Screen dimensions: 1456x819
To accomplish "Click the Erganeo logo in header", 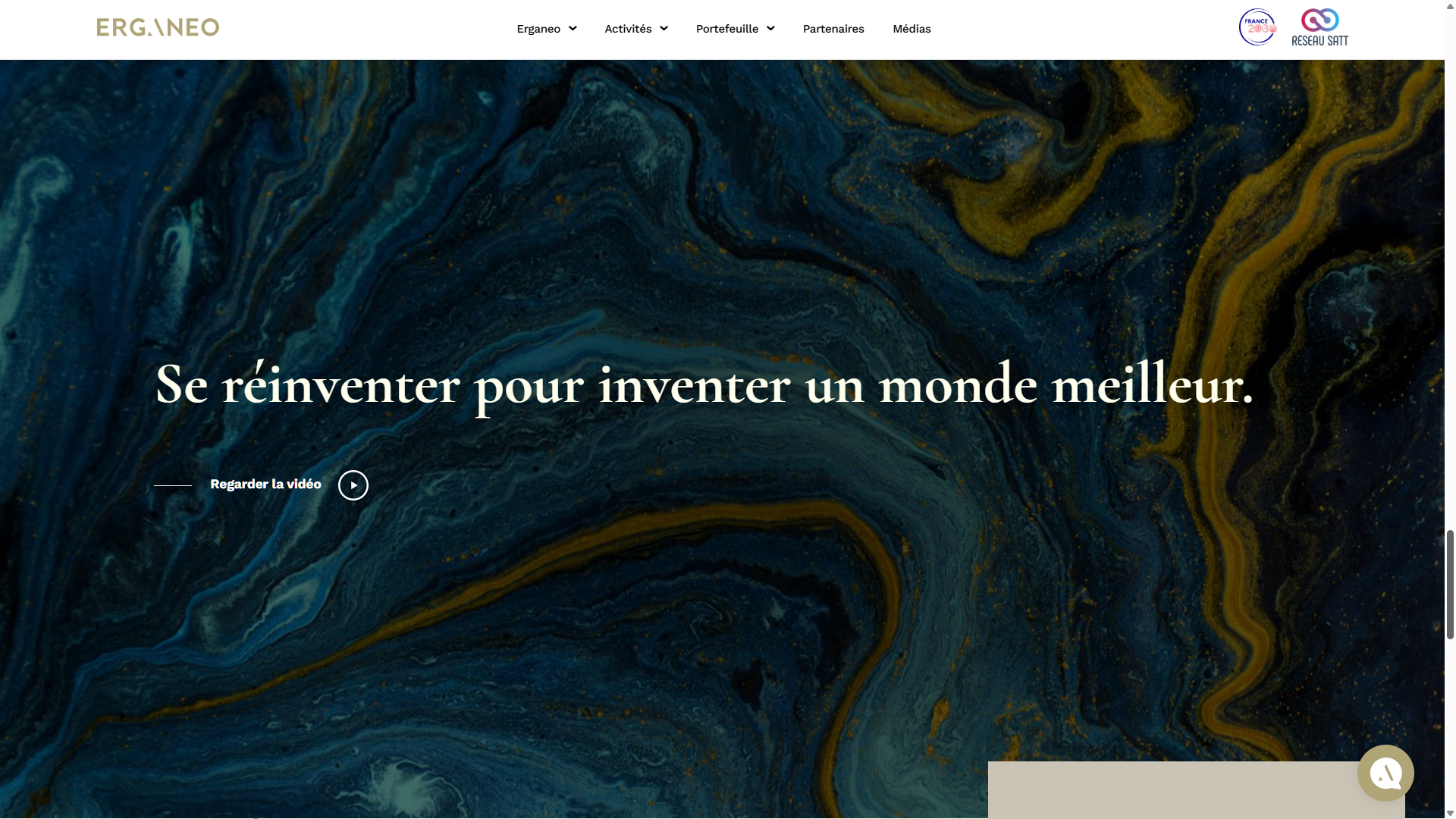I will 158,27.
